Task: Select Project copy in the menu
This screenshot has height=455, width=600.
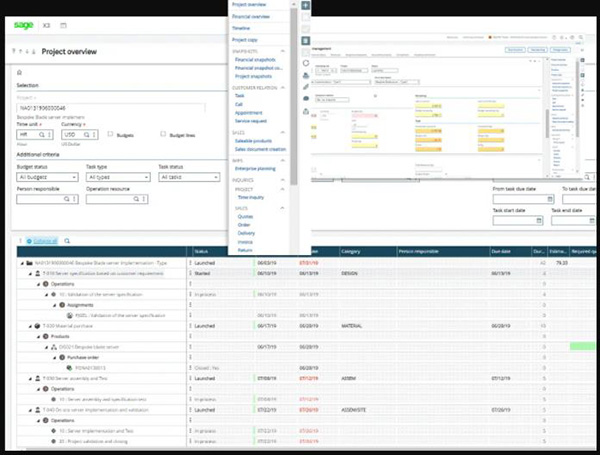Action: tap(245, 40)
